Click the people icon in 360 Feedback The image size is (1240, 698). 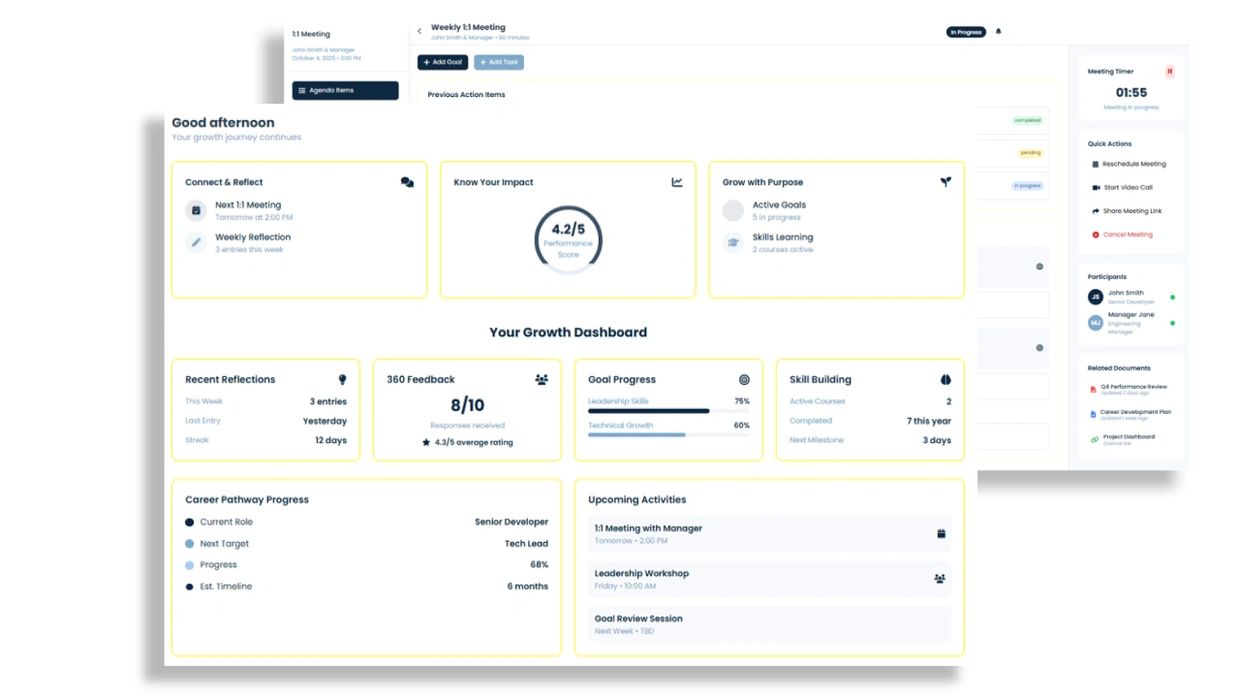click(x=541, y=380)
